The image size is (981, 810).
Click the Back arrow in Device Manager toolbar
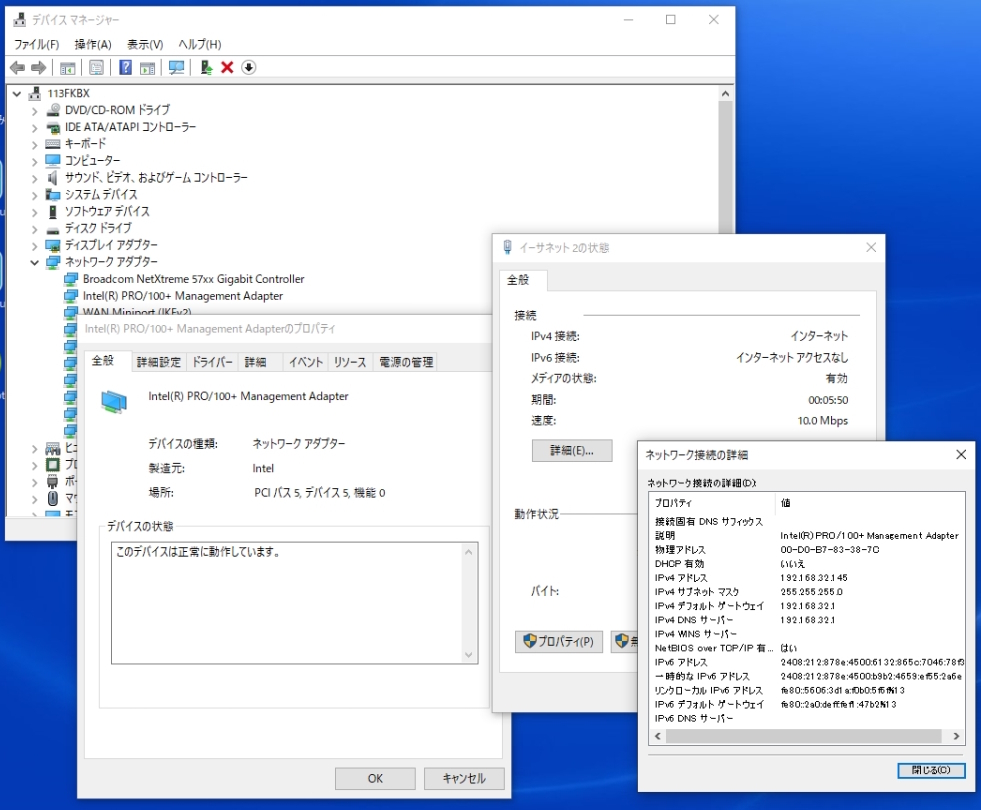click(x=17, y=67)
